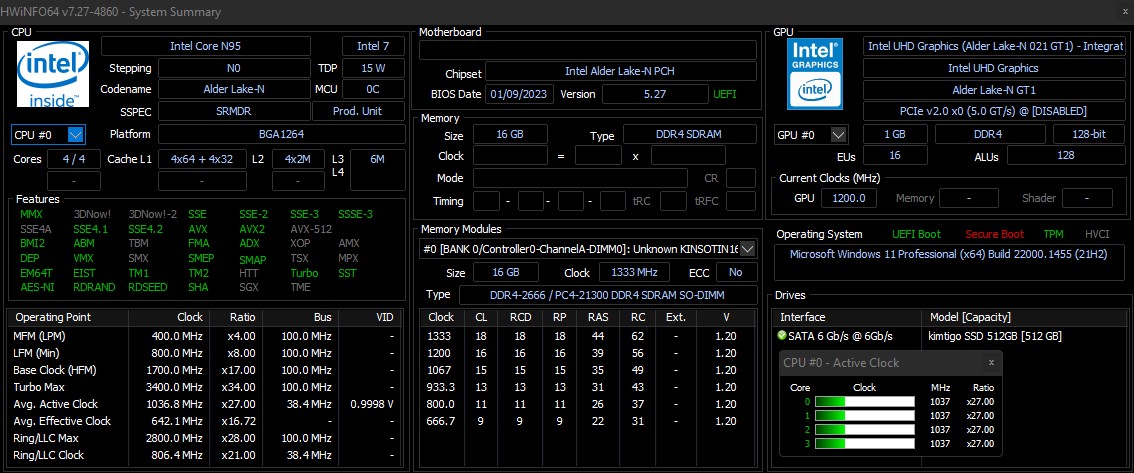Click Core 0 clock bar in Active Clock
This screenshot has width=1134, height=473.
pos(864,402)
